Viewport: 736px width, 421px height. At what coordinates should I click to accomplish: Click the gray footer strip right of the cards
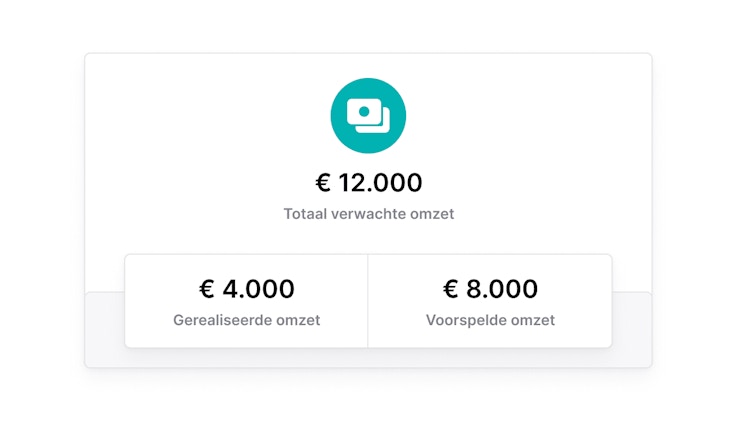[632, 329]
